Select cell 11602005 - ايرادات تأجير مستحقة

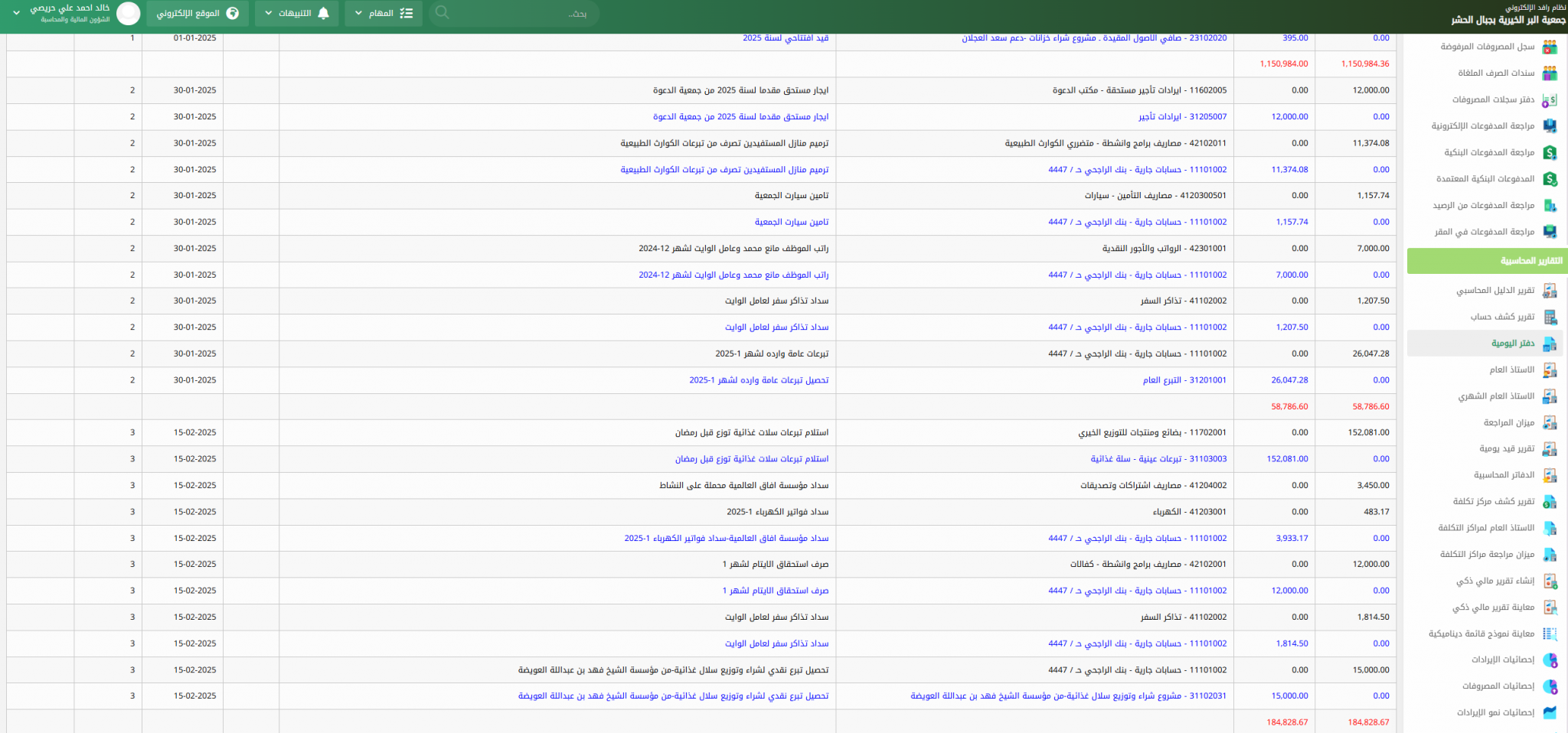(1139, 90)
